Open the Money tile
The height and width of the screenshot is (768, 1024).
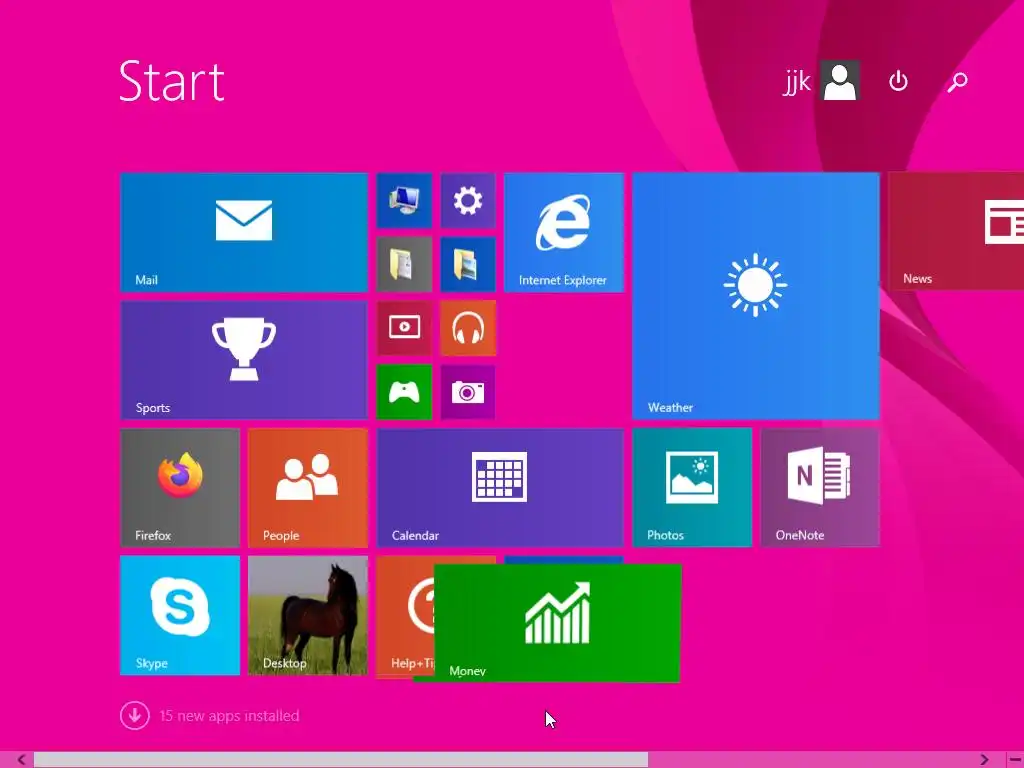tap(557, 623)
